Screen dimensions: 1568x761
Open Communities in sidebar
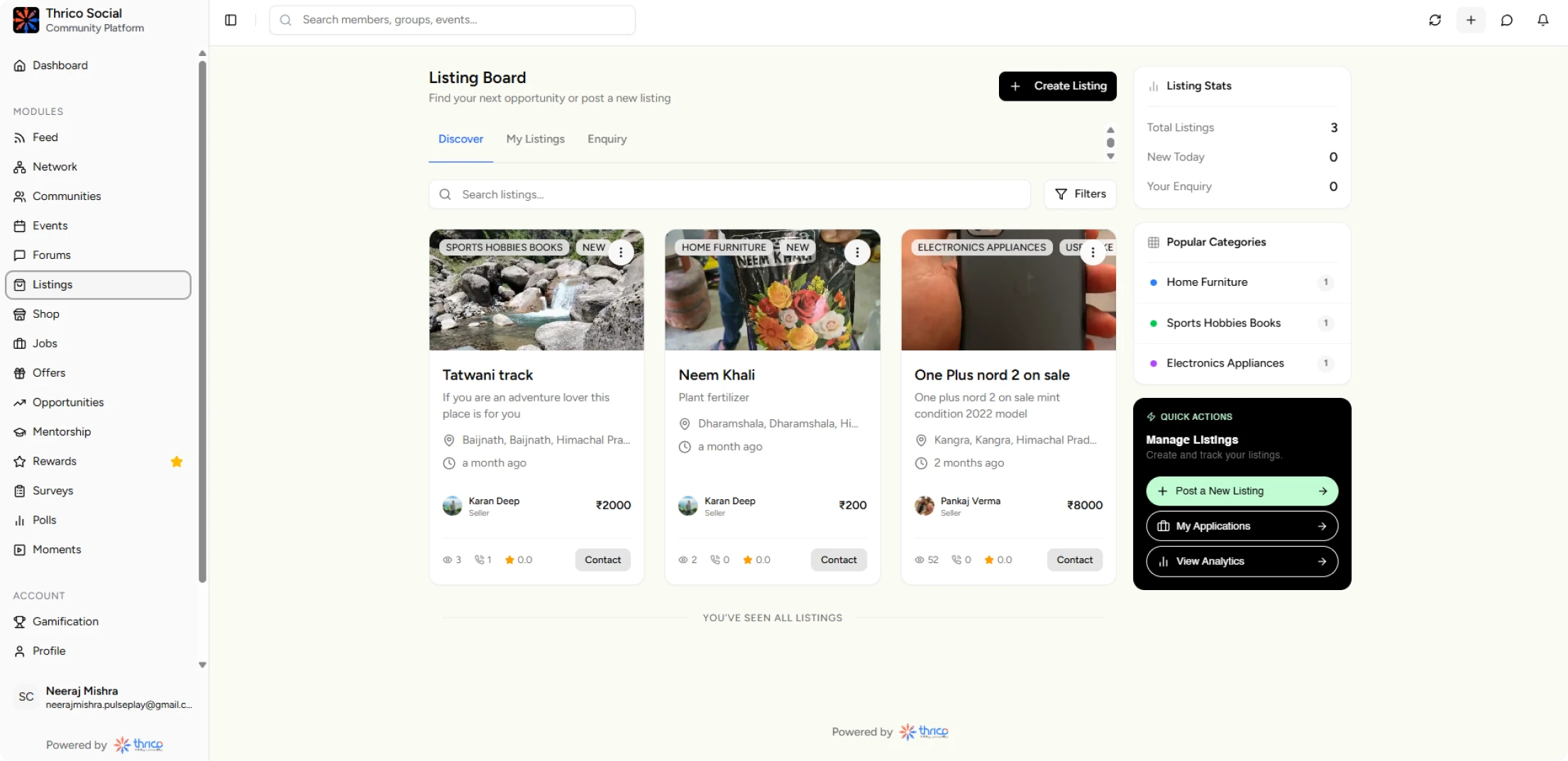pos(98,196)
